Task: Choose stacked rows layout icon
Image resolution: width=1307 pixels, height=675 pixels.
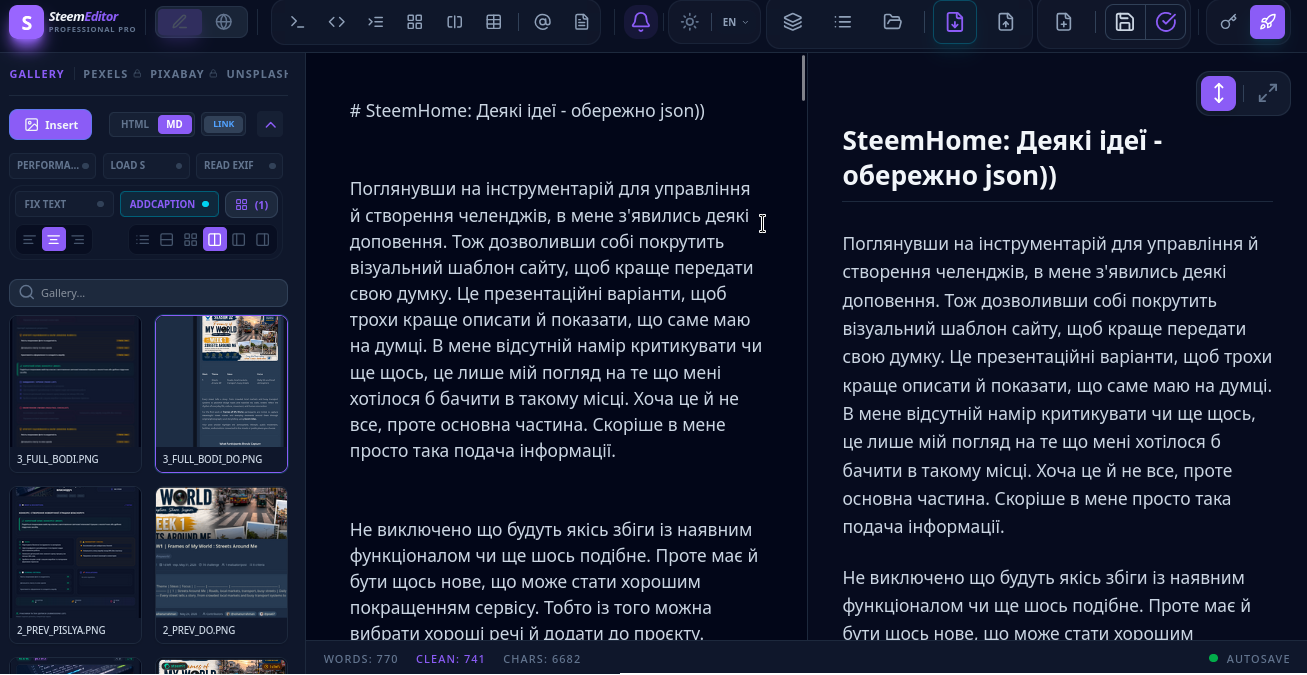Action: [x=167, y=240]
